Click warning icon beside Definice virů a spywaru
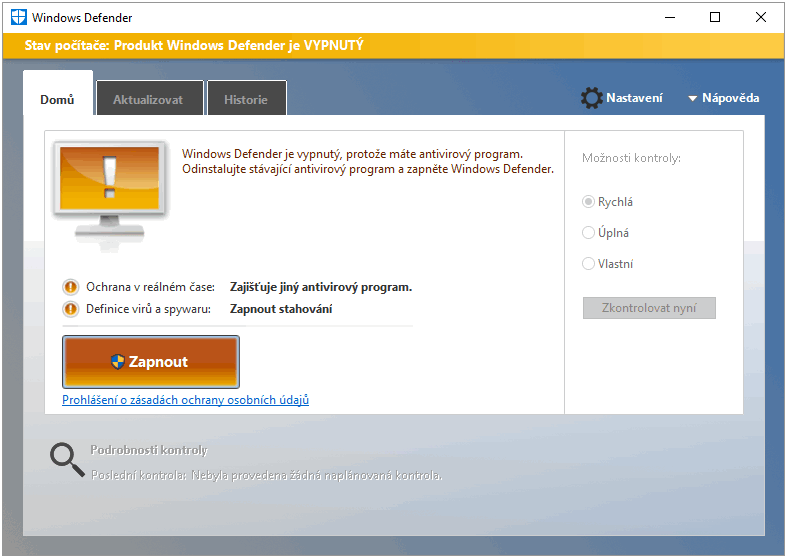Viewport: 788px width, 558px height. pos(71,309)
